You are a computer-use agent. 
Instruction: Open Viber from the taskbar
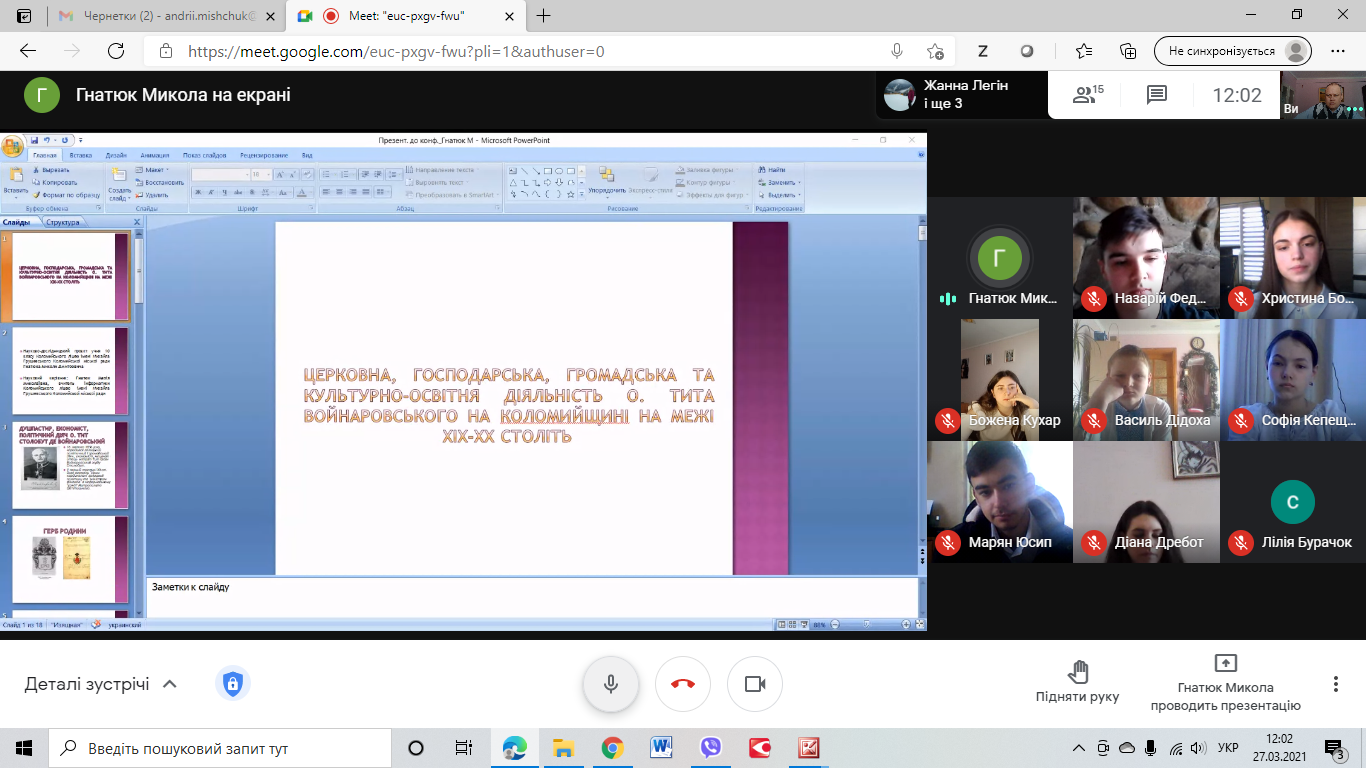[x=711, y=748]
